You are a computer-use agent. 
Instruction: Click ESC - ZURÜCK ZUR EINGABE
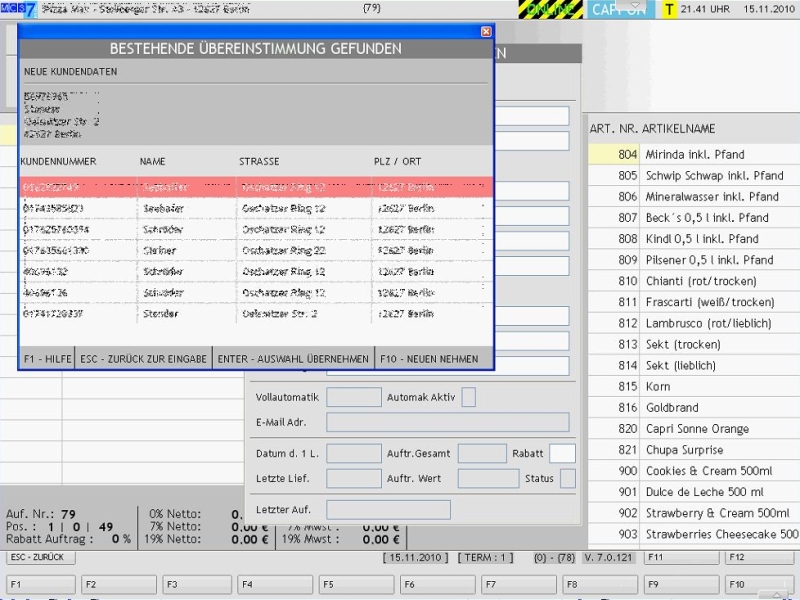coord(143,359)
